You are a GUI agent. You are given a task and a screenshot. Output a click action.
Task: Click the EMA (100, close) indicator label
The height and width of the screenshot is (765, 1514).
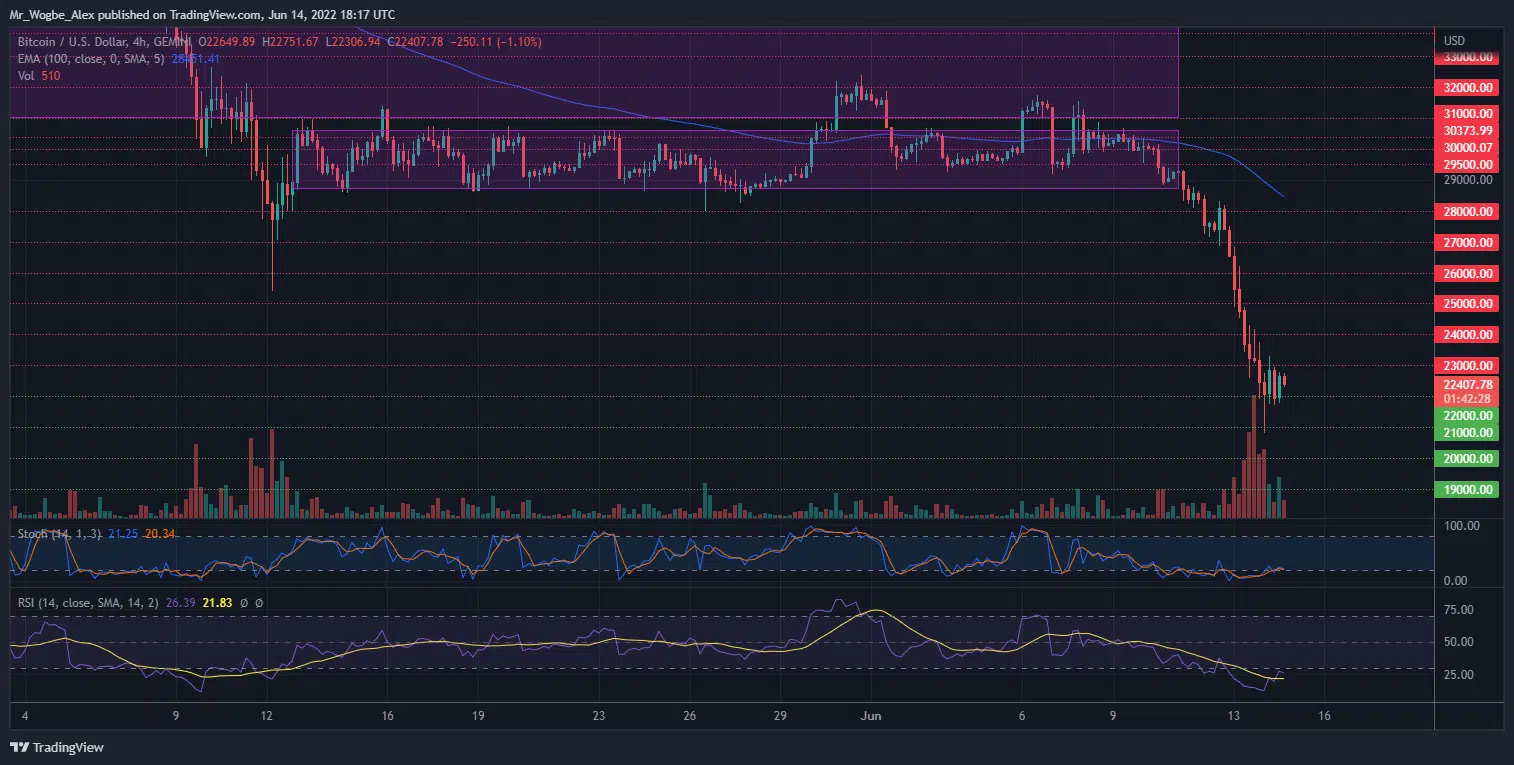(90, 59)
